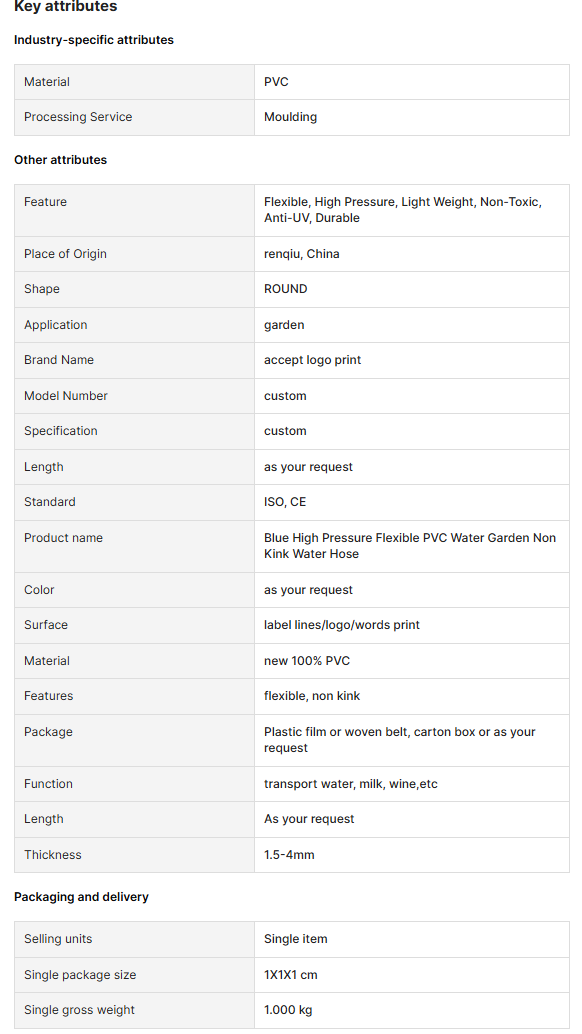Select new 100% PVC material value
582x1034 pixels.
coord(306,661)
